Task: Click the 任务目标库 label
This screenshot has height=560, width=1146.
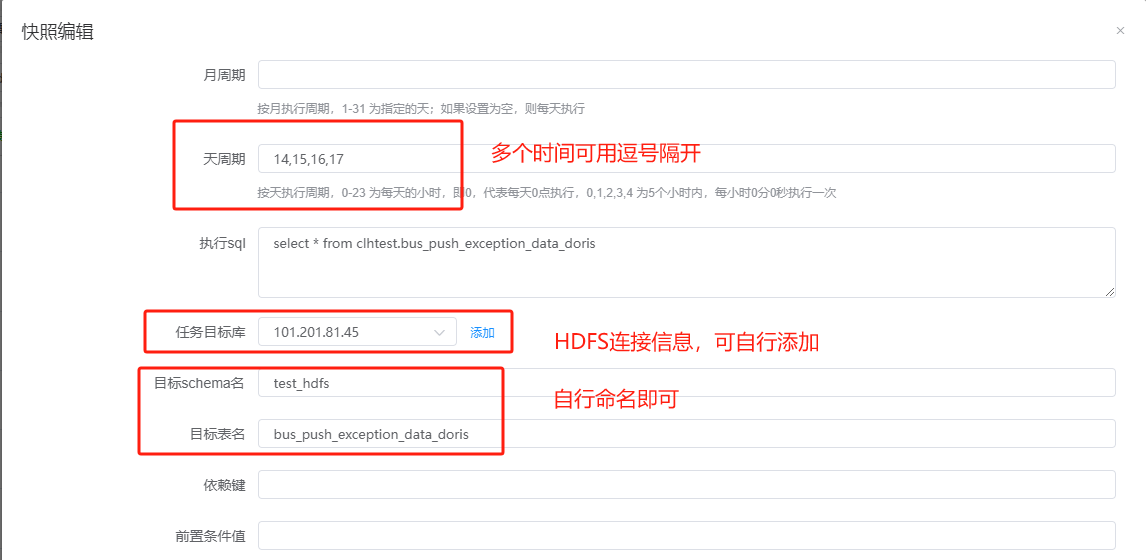Action: [x=211, y=332]
